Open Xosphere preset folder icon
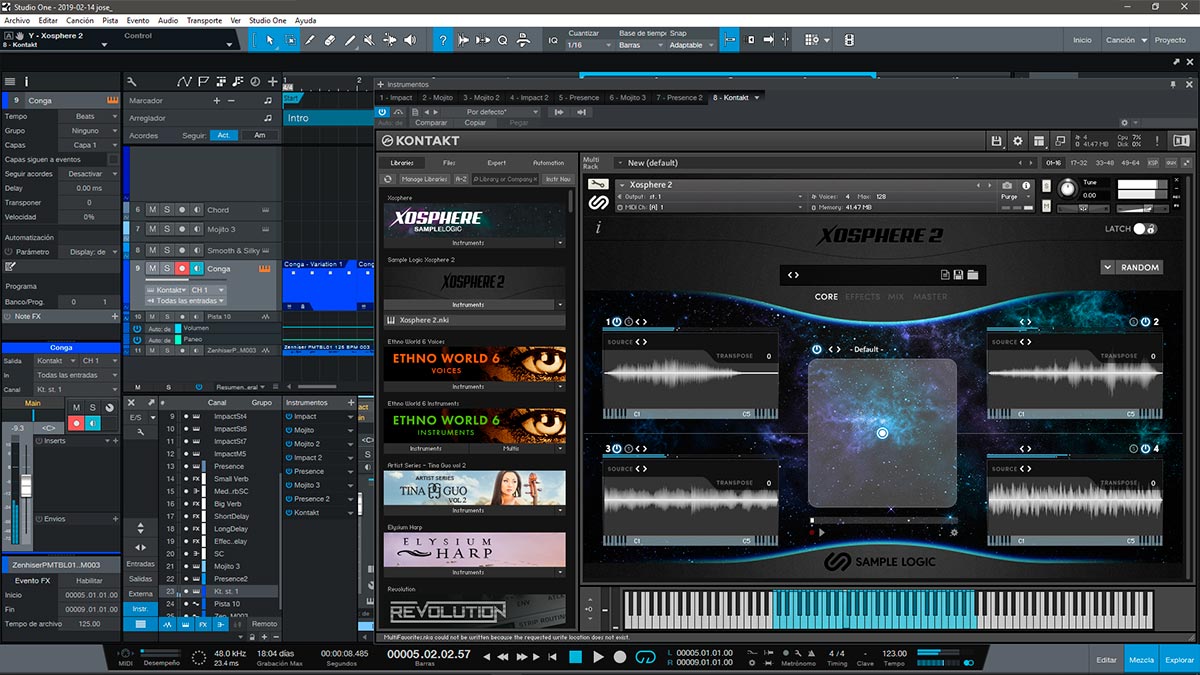The width and height of the screenshot is (1200, 675). pos(972,274)
